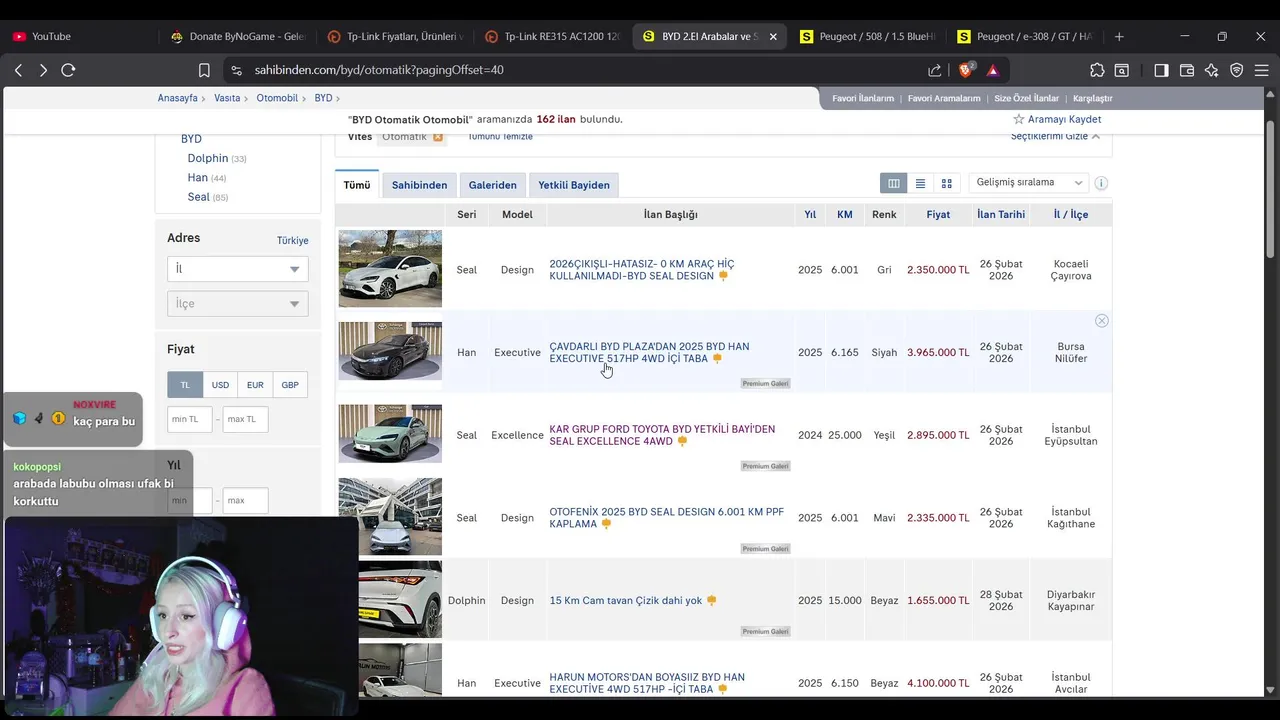The height and width of the screenshot is (720, 1280).
Task: Open the white Seal Design car thumbnail
Action: [390, 268]
